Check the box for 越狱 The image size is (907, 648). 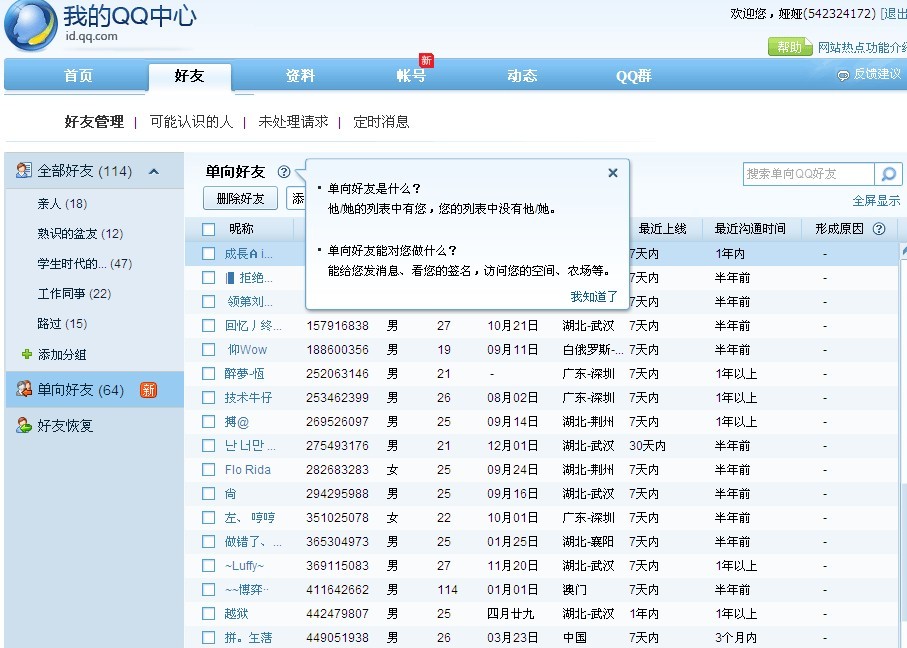(x=209, y=613)
